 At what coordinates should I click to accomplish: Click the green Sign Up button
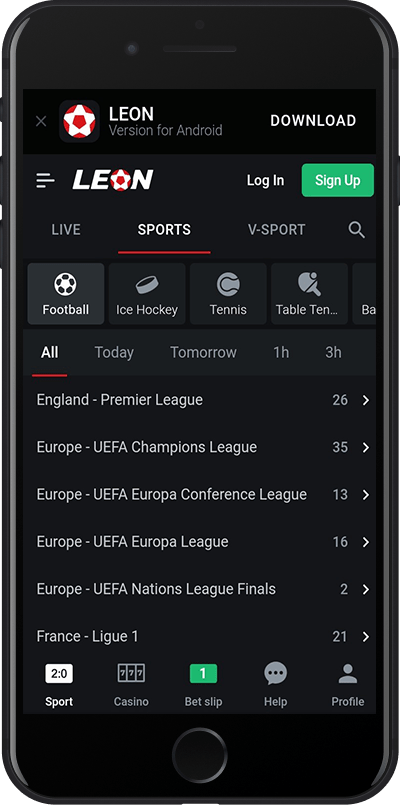(x=337, y=180)
